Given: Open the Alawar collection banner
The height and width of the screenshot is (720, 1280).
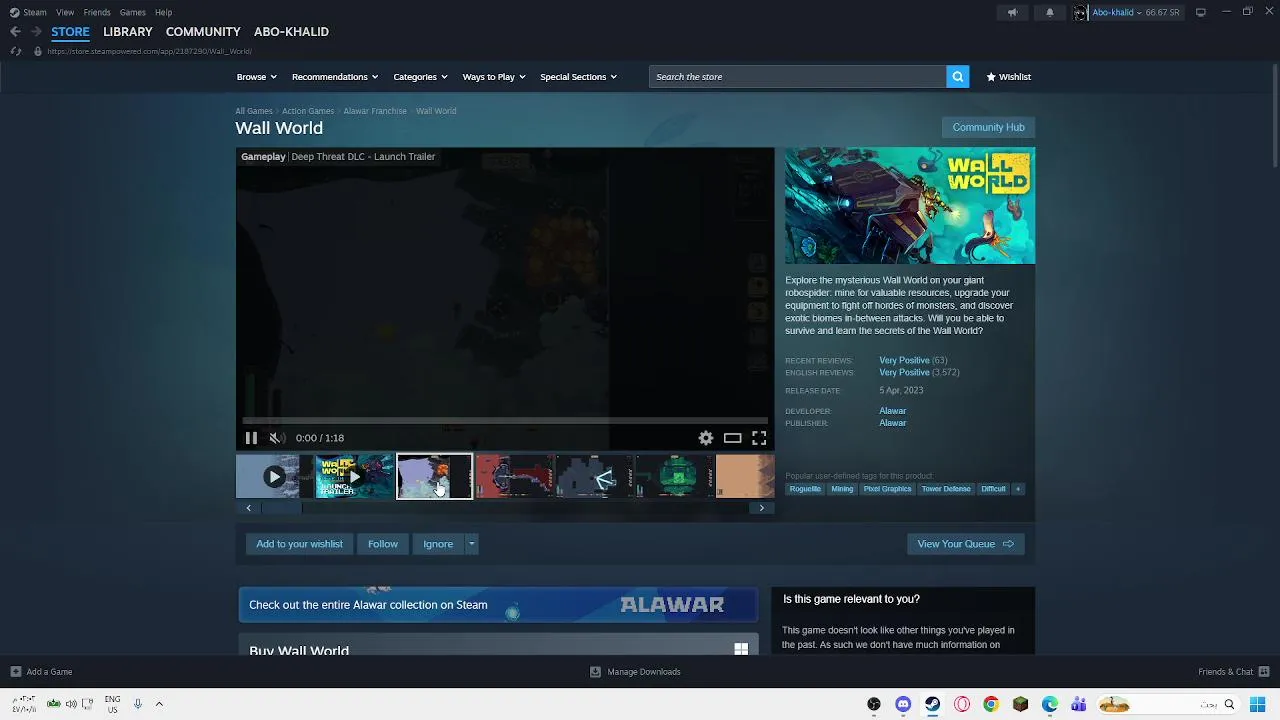Looking at the screenshot, I should click(498, 605).
